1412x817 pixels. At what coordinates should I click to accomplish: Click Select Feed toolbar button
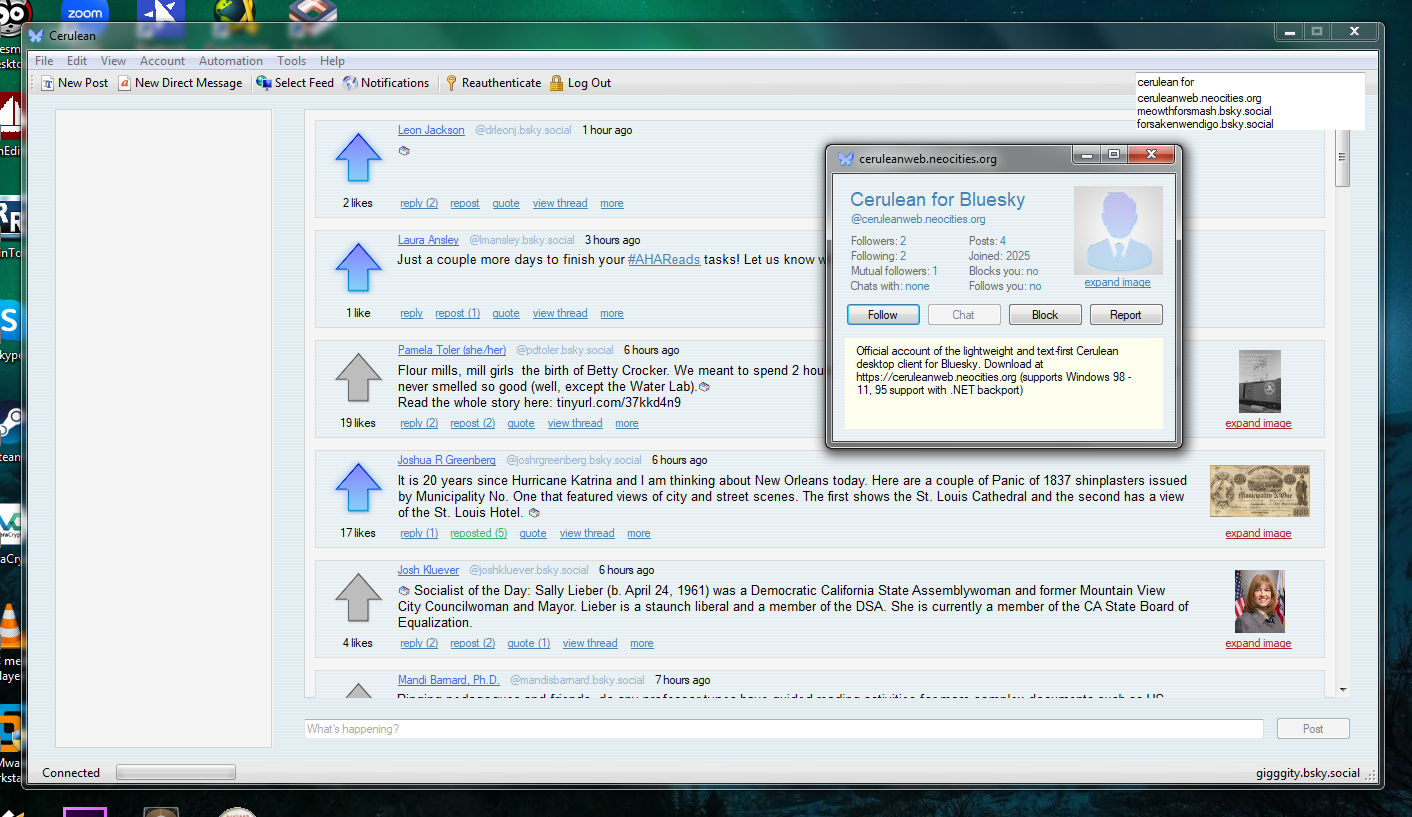tap(295, 83)
